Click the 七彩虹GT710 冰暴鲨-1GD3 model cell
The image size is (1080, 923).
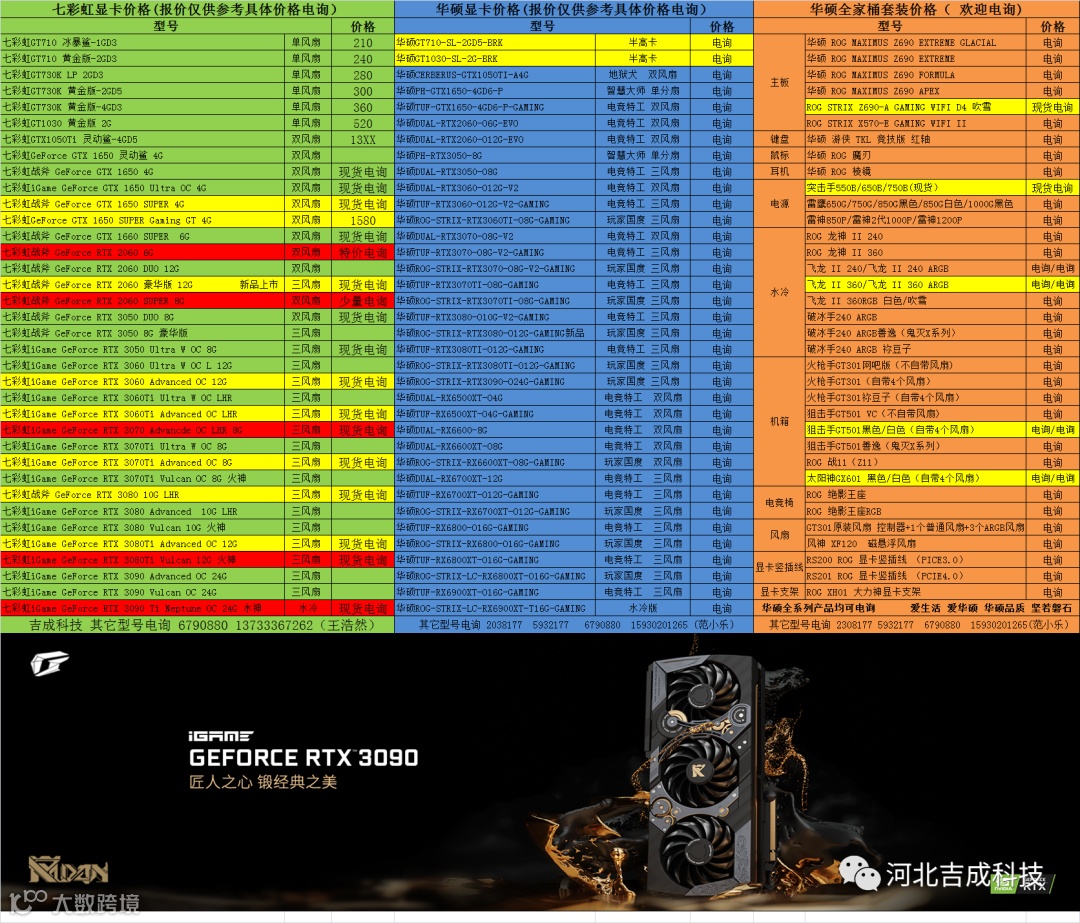[143, 43]
